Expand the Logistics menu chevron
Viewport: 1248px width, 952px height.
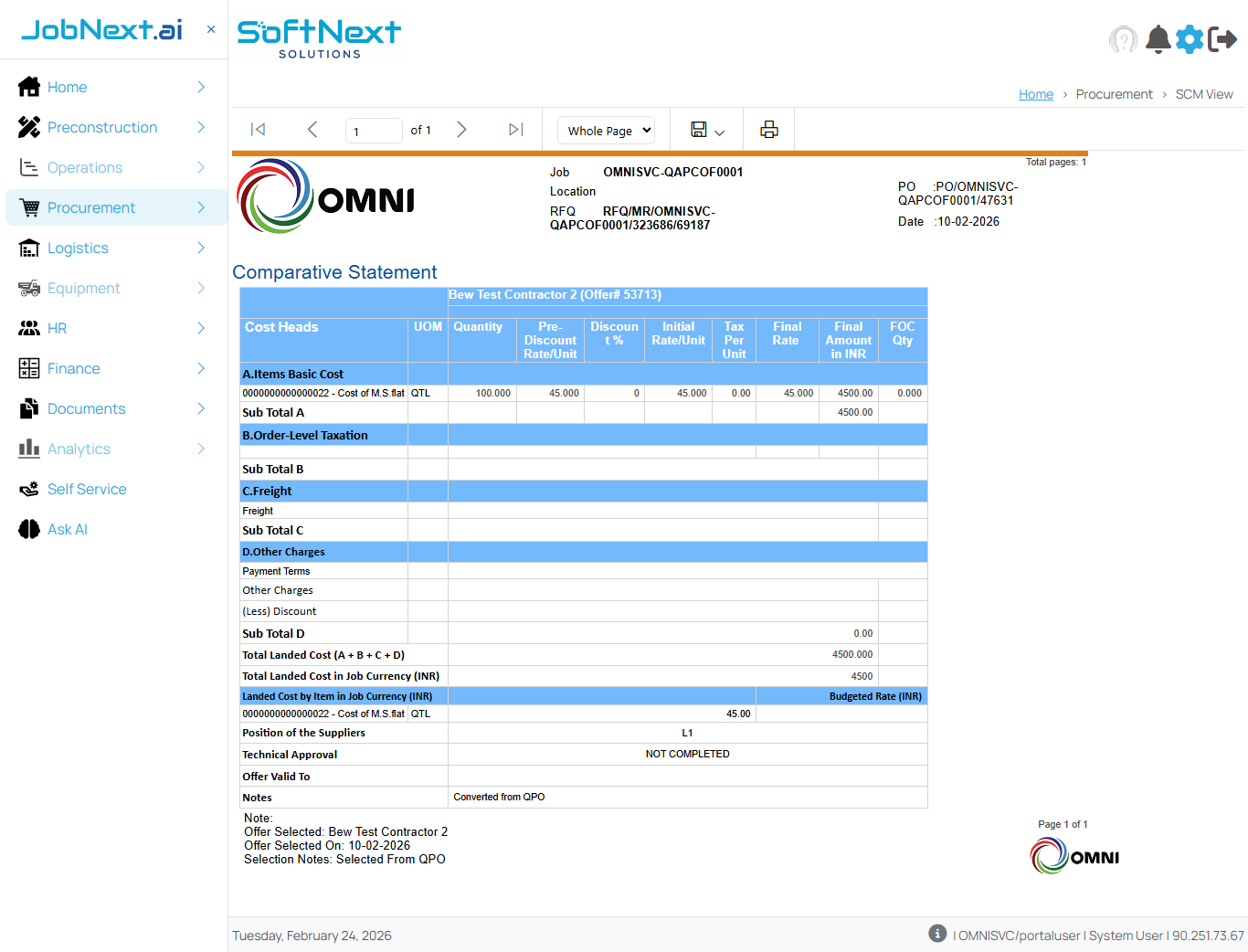click(x=199, y=248)
